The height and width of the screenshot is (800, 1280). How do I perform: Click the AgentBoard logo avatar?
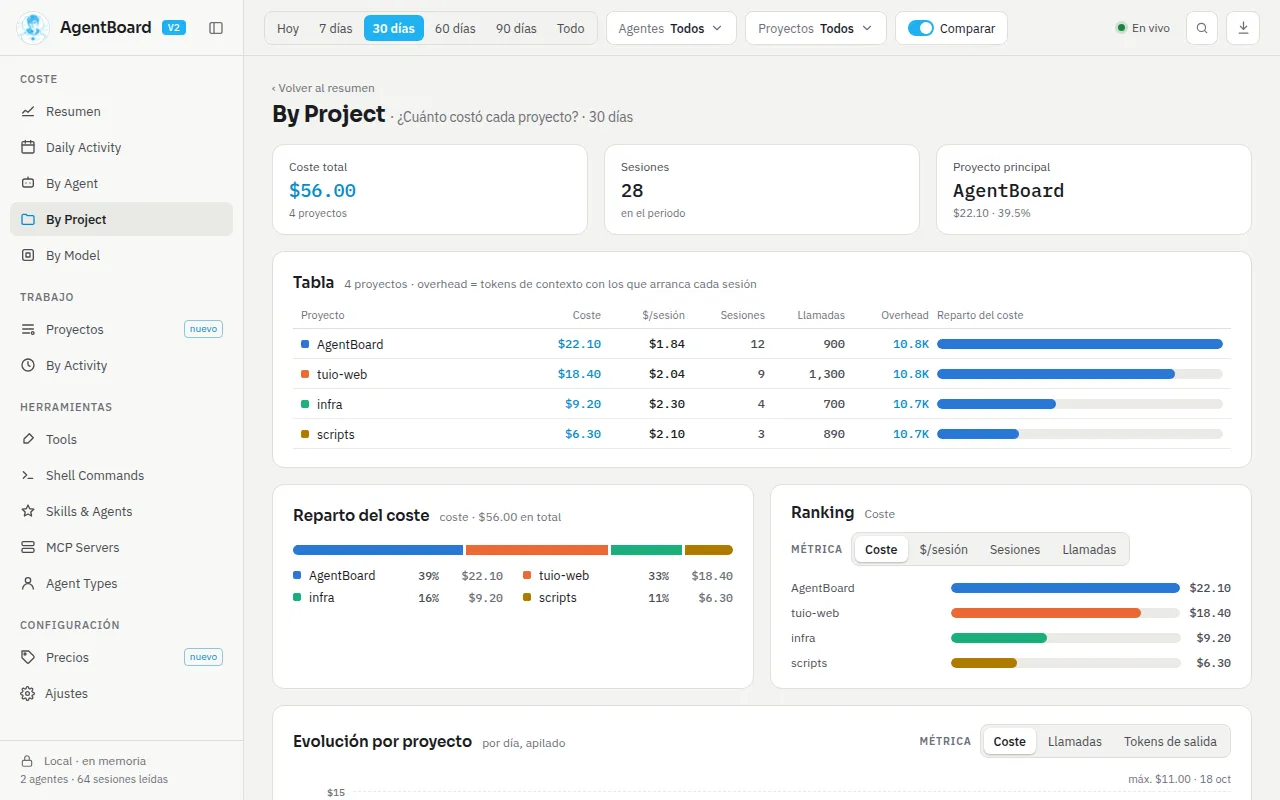pyautogui.click(x=33, y=28)
